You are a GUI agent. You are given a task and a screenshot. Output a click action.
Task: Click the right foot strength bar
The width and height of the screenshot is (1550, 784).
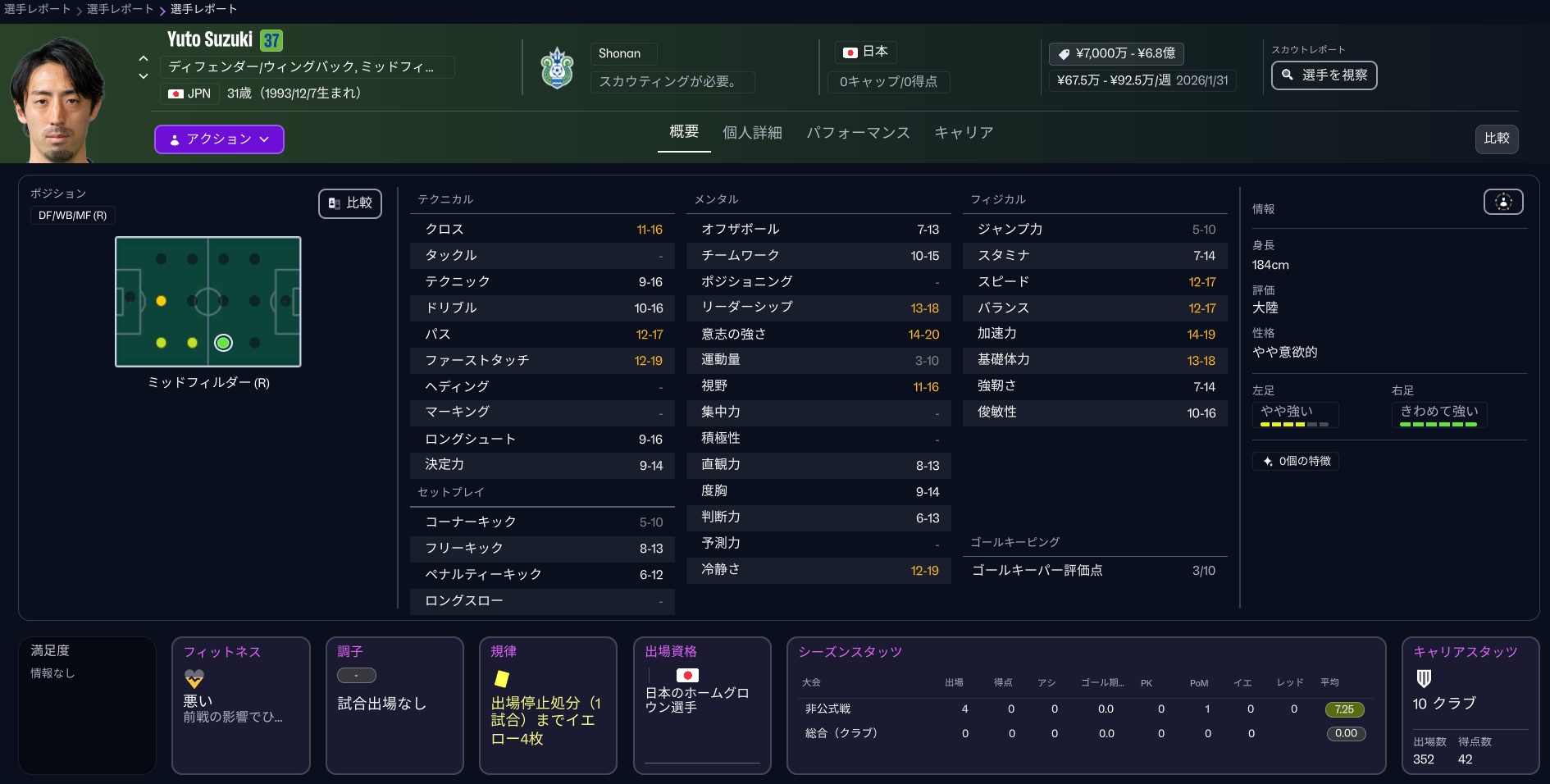pos(1438,424)
